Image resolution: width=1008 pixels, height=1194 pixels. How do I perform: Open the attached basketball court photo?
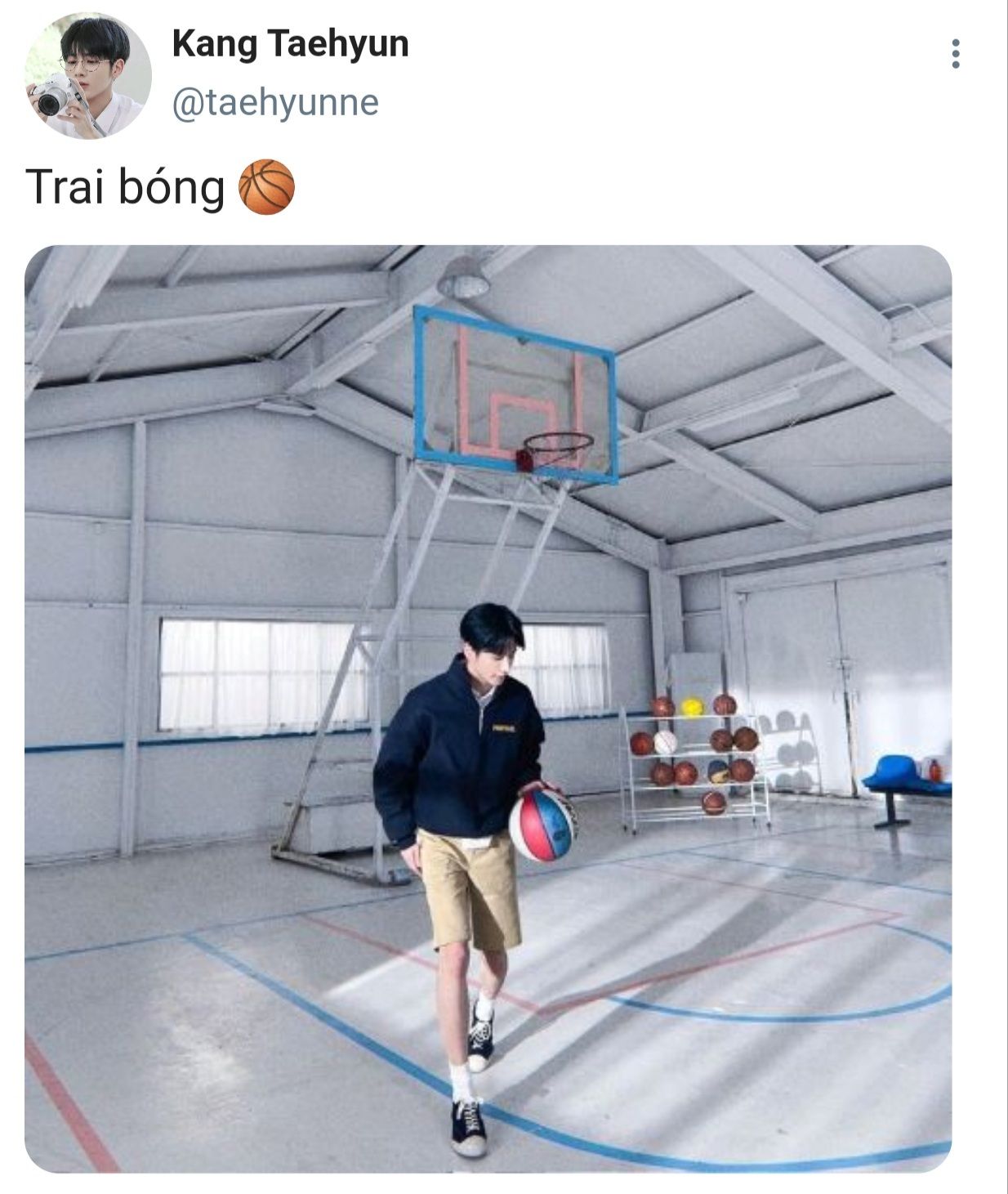tap(488, 709)
